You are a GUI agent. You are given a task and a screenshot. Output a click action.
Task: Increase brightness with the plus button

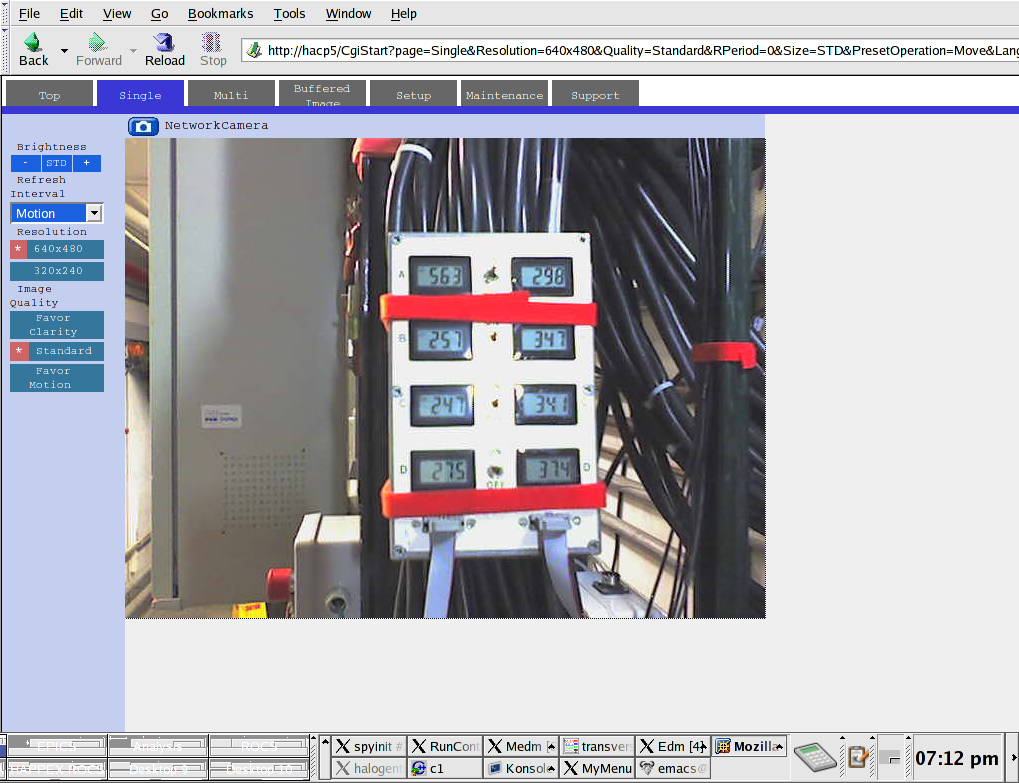[x=86, y=163]
